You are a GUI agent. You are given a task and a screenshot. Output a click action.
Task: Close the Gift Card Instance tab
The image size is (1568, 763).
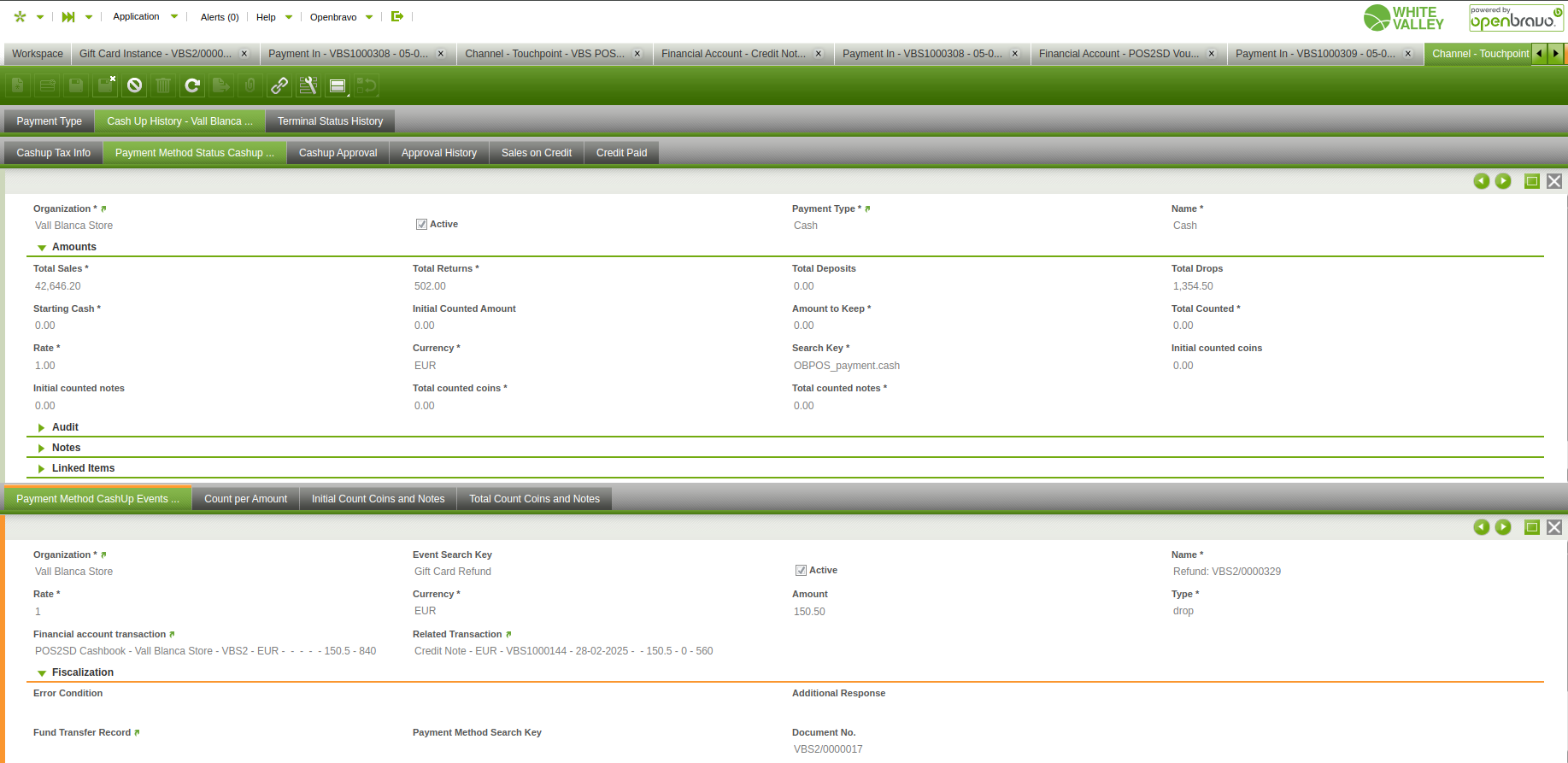pyautogui.click(x=244, y=54)
